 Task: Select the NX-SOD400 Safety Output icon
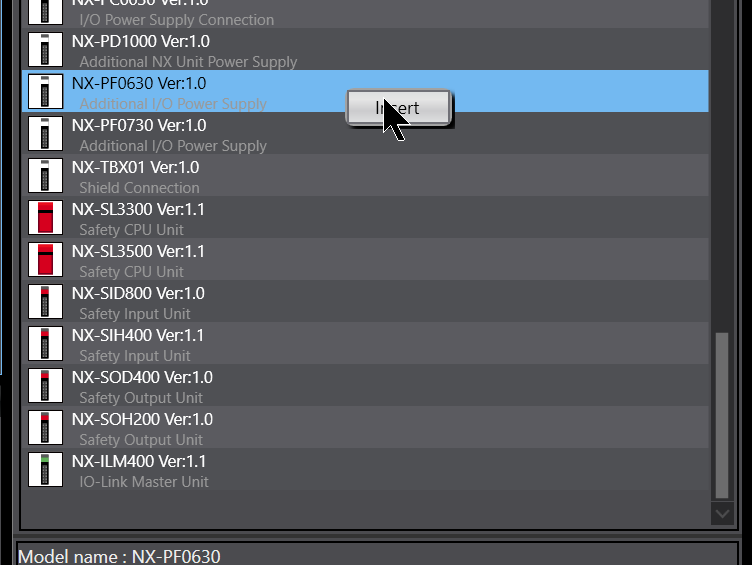click(45, 385)
